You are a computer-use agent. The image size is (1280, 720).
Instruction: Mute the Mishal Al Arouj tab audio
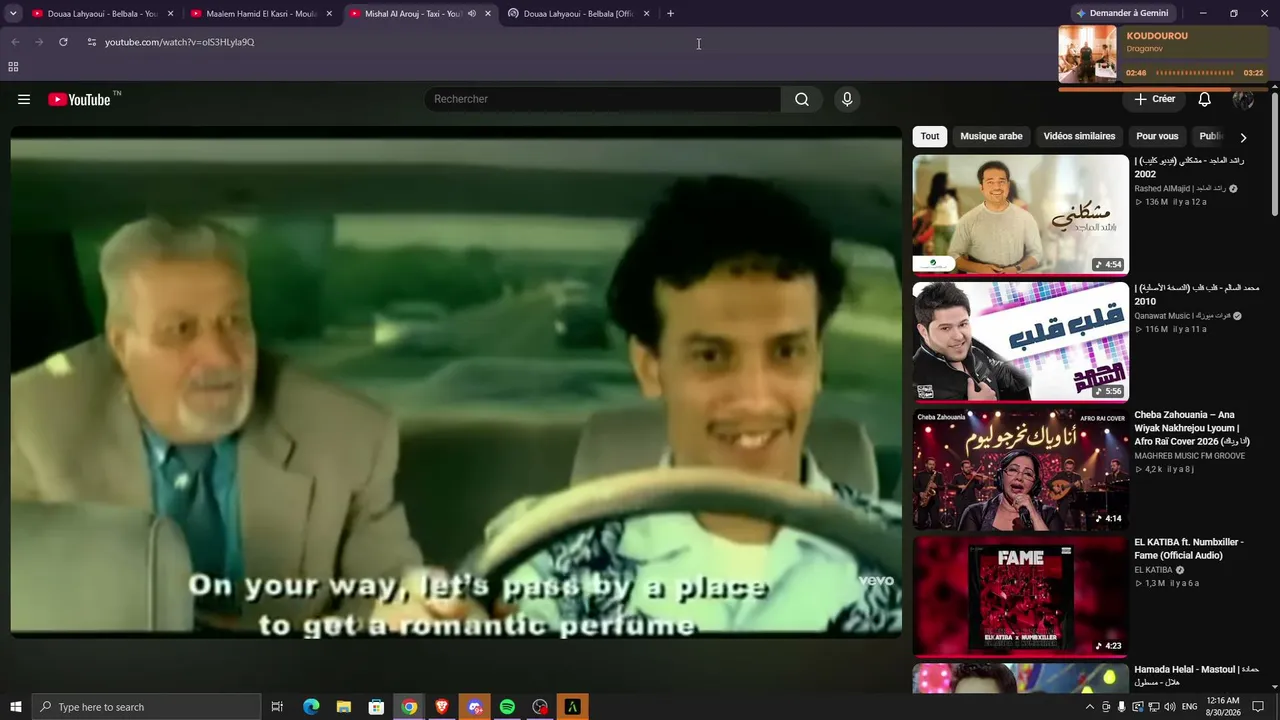(472, 14)
